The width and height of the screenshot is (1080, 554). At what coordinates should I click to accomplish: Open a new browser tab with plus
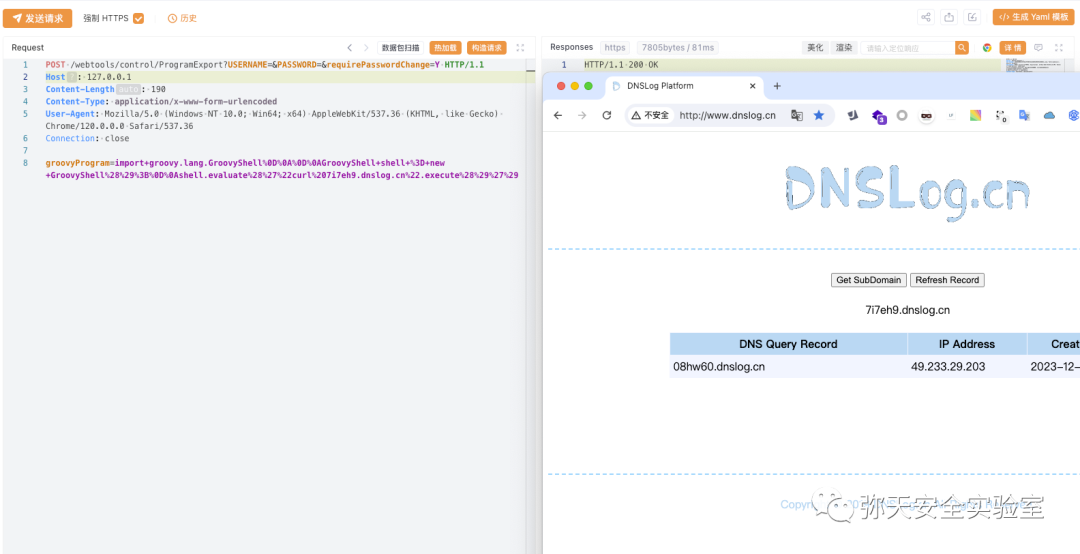[x=777, y=86]
